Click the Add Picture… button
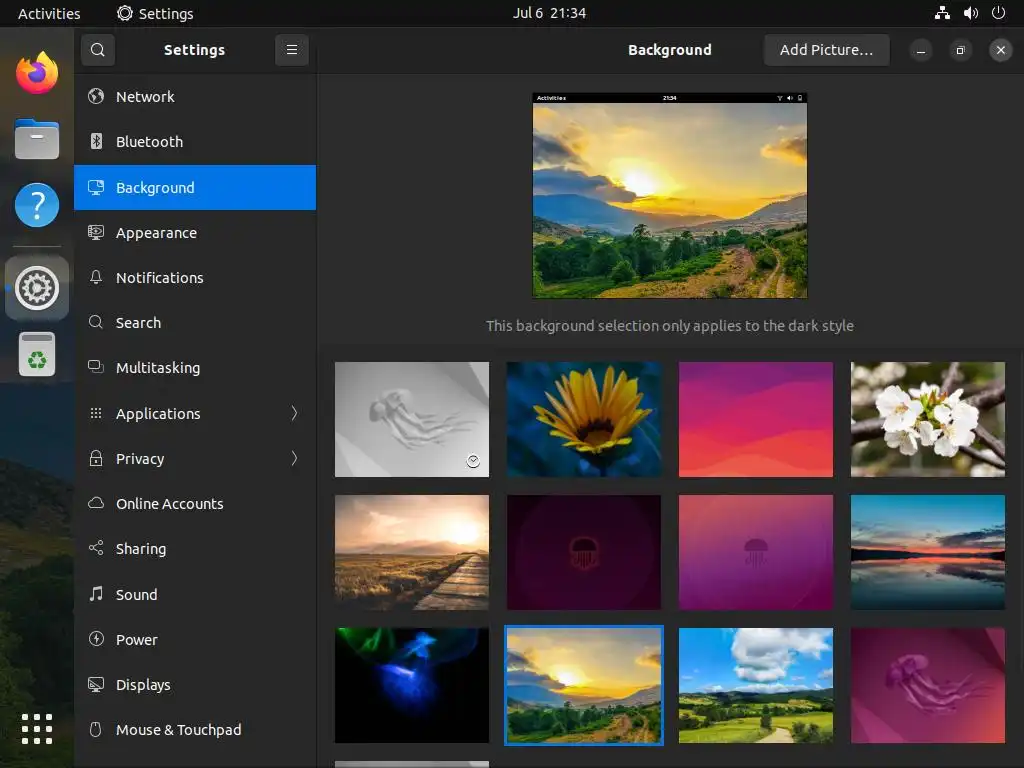The width and height of the screenshot is (1024, 768). pos(827,50)
